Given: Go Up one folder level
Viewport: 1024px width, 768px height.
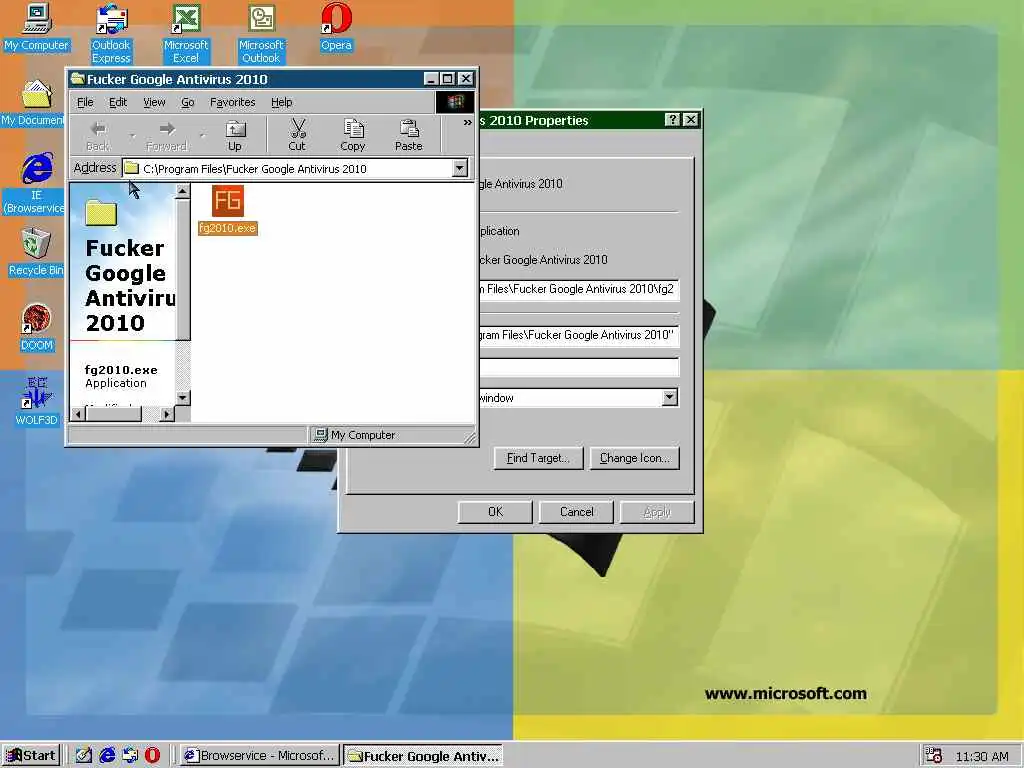Looking at the screenshot, I should (234, 136).
